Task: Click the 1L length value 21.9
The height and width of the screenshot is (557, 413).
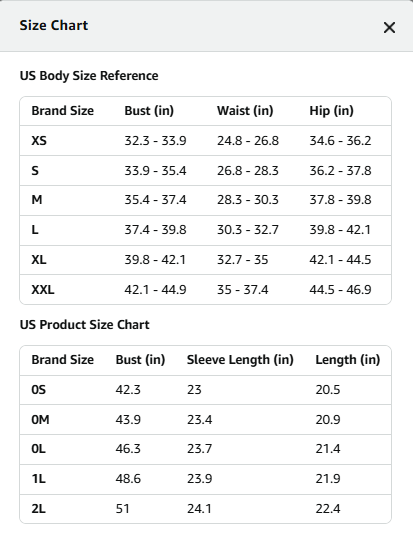Action: point(328,479)
